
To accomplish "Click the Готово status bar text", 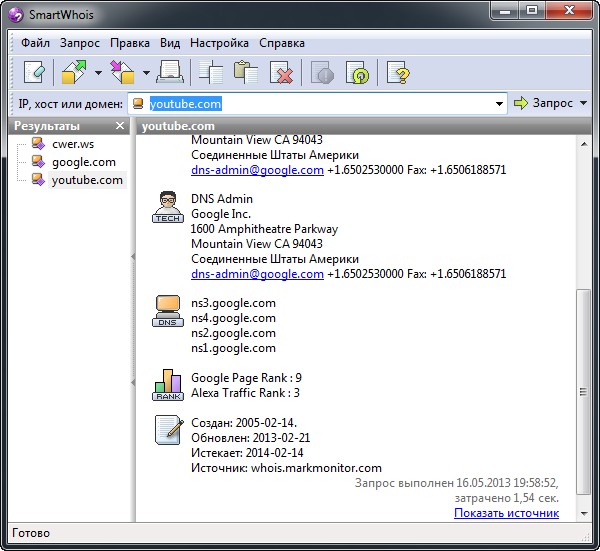I will point(31,533).
